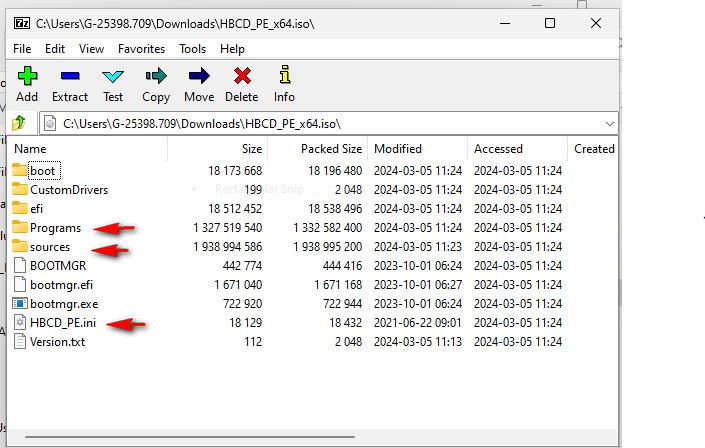Viewport: 705px width, 448px height.
Task: Sort by the Created column header
Action: (593, 149)
